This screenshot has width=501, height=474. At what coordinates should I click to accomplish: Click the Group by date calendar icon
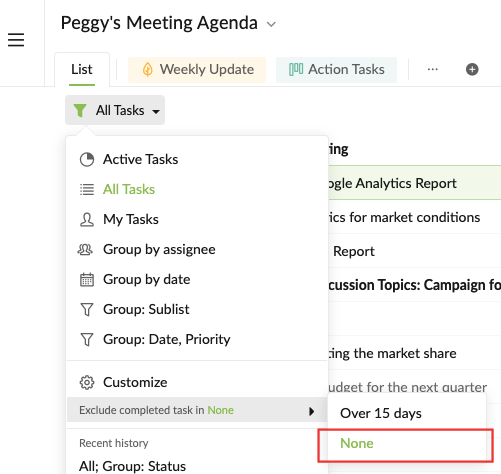click(x=87, y=279)
